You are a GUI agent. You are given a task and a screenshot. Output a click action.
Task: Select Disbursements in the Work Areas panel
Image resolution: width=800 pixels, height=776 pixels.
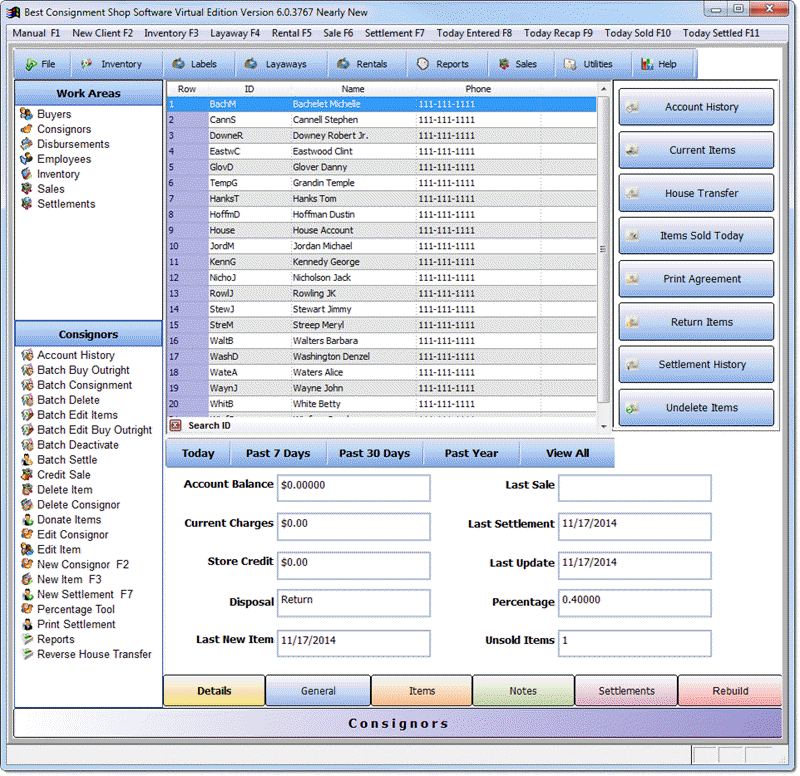[72, 144]
